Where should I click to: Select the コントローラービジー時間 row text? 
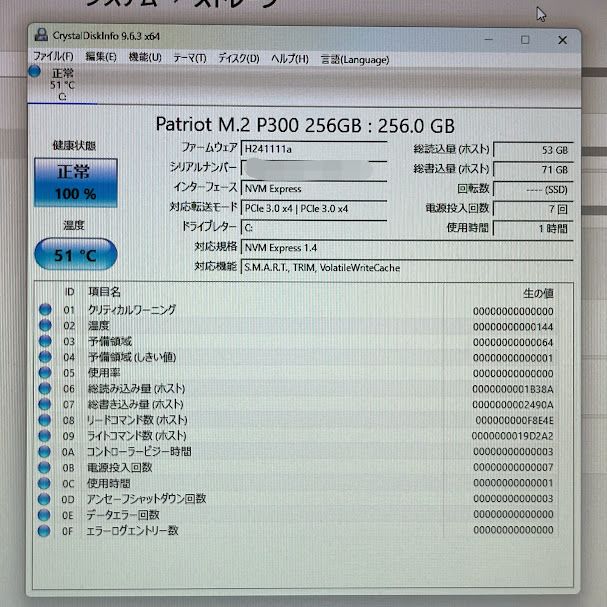[x=139, y=451]
